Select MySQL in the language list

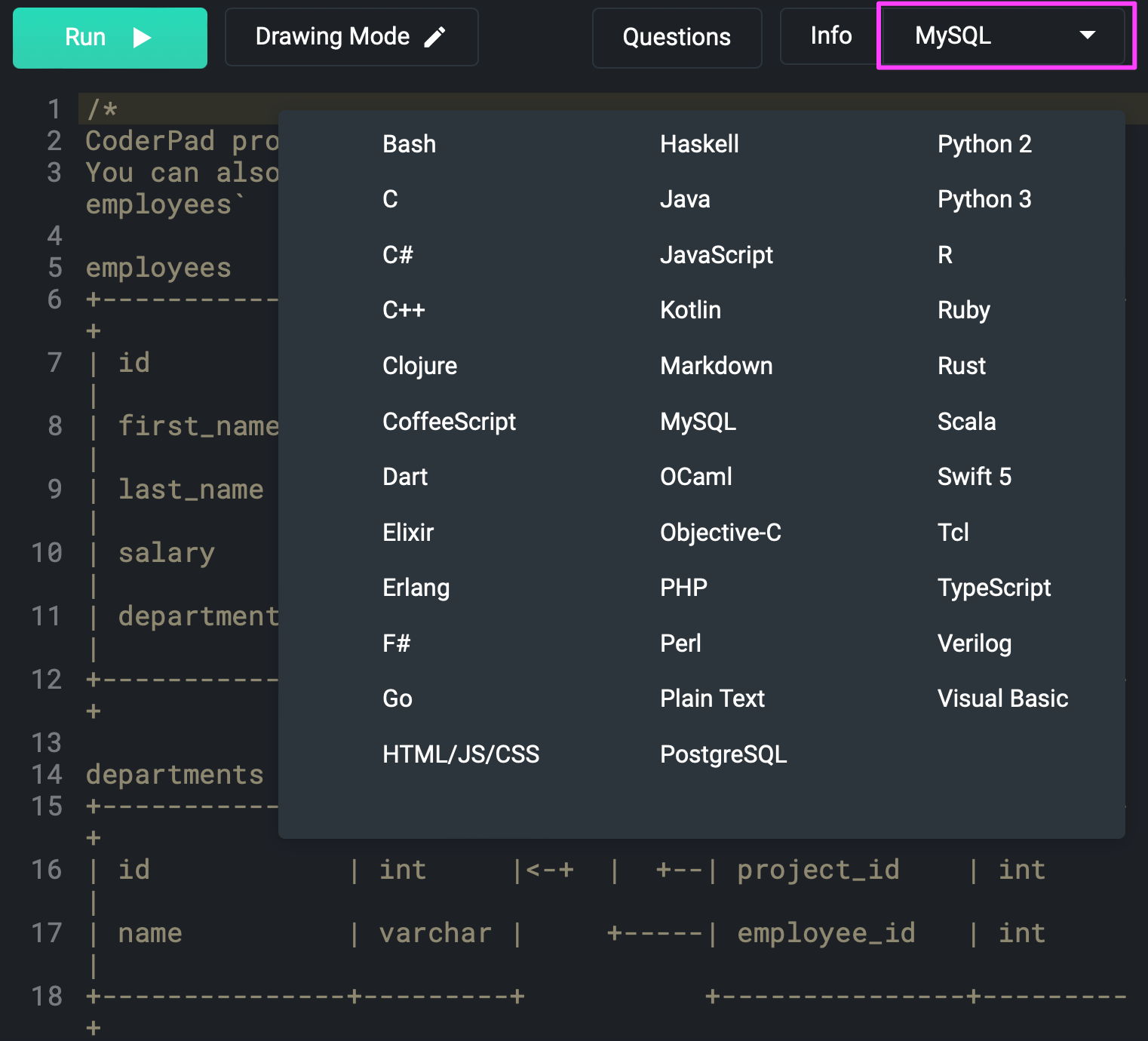point(698,422)
